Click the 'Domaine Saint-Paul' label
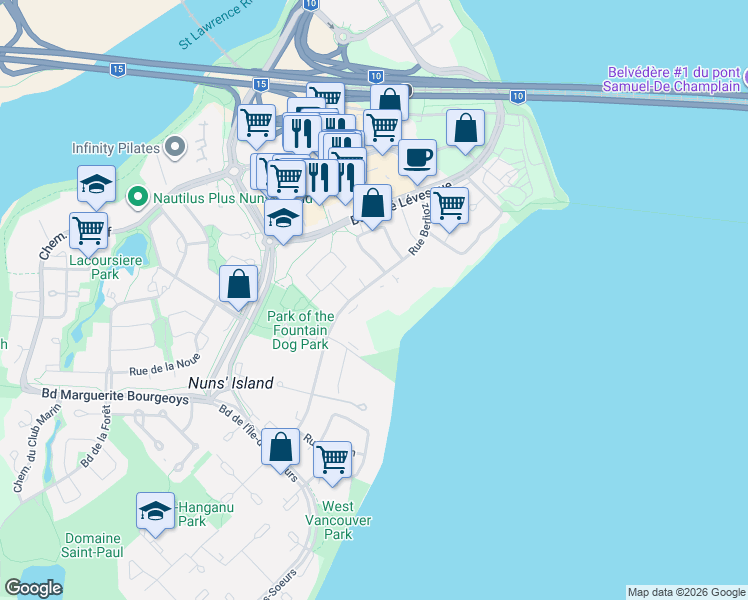This screenshot has width=748, height=600. pyautogui.click(x=92, y=545)
